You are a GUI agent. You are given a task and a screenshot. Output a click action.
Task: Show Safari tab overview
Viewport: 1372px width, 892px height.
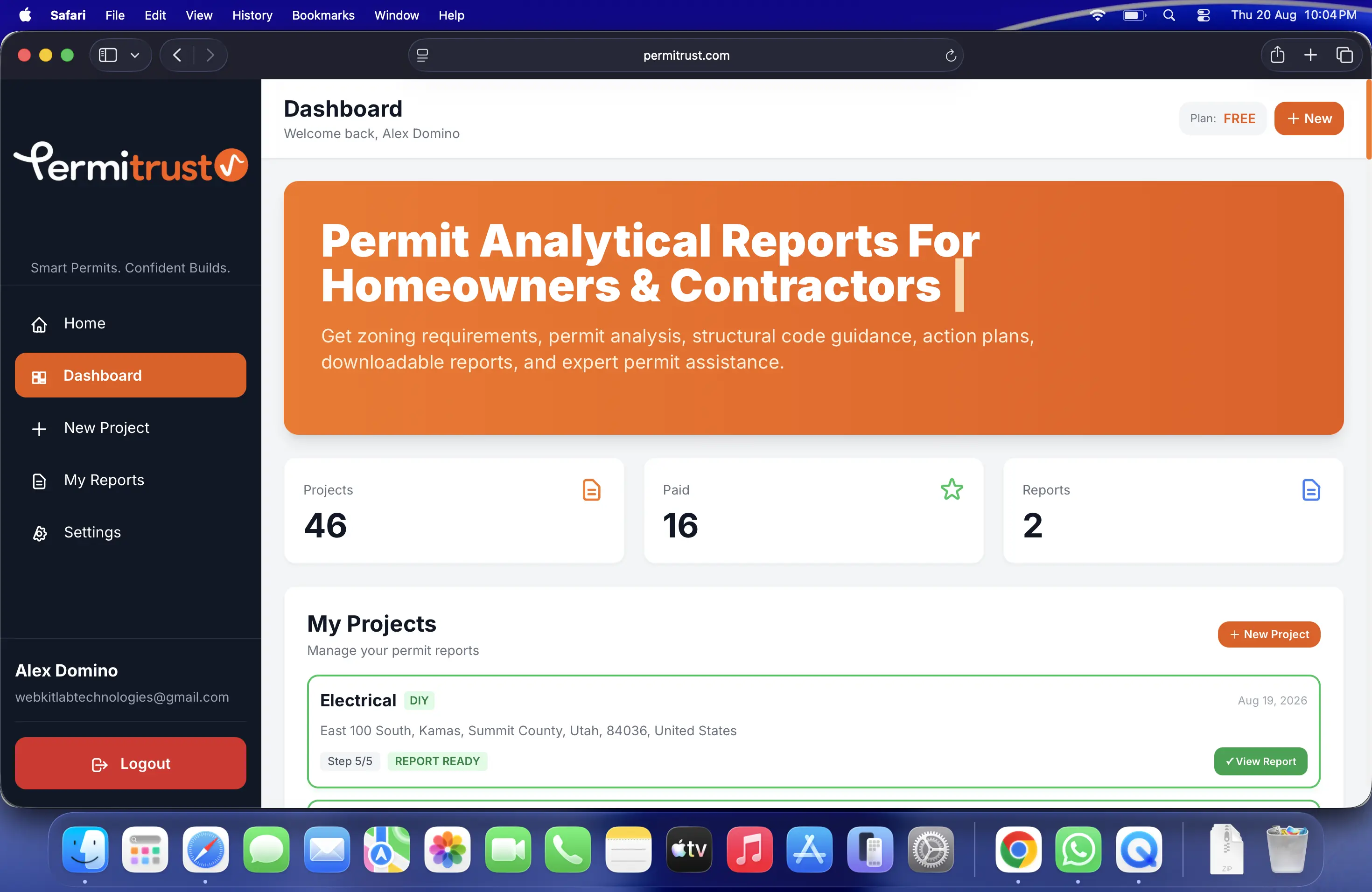(x=1344, y=55)
